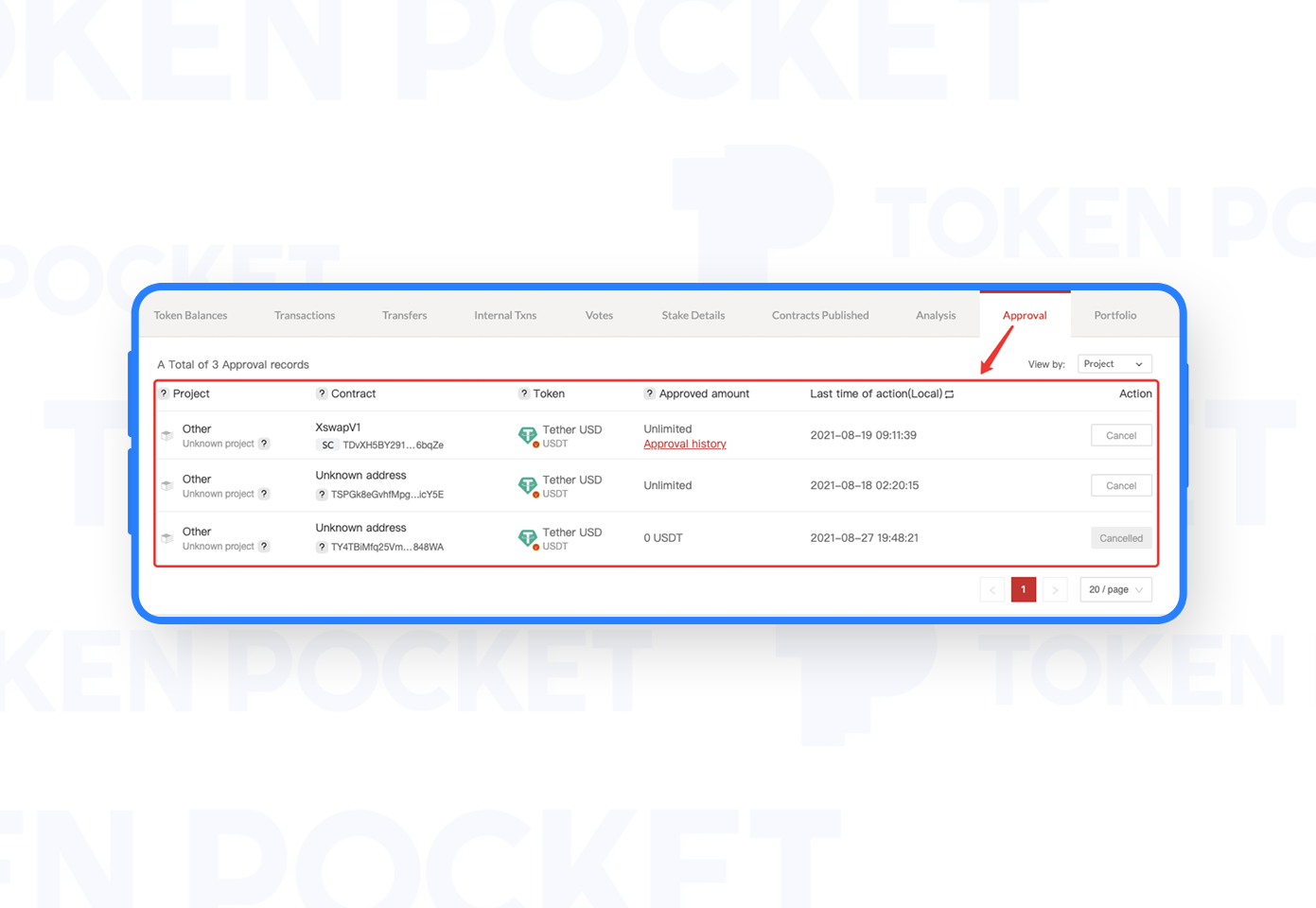1316x908 pixels.
Task: Cancel the XswapV1 approval
Action: click(1120, 436)
